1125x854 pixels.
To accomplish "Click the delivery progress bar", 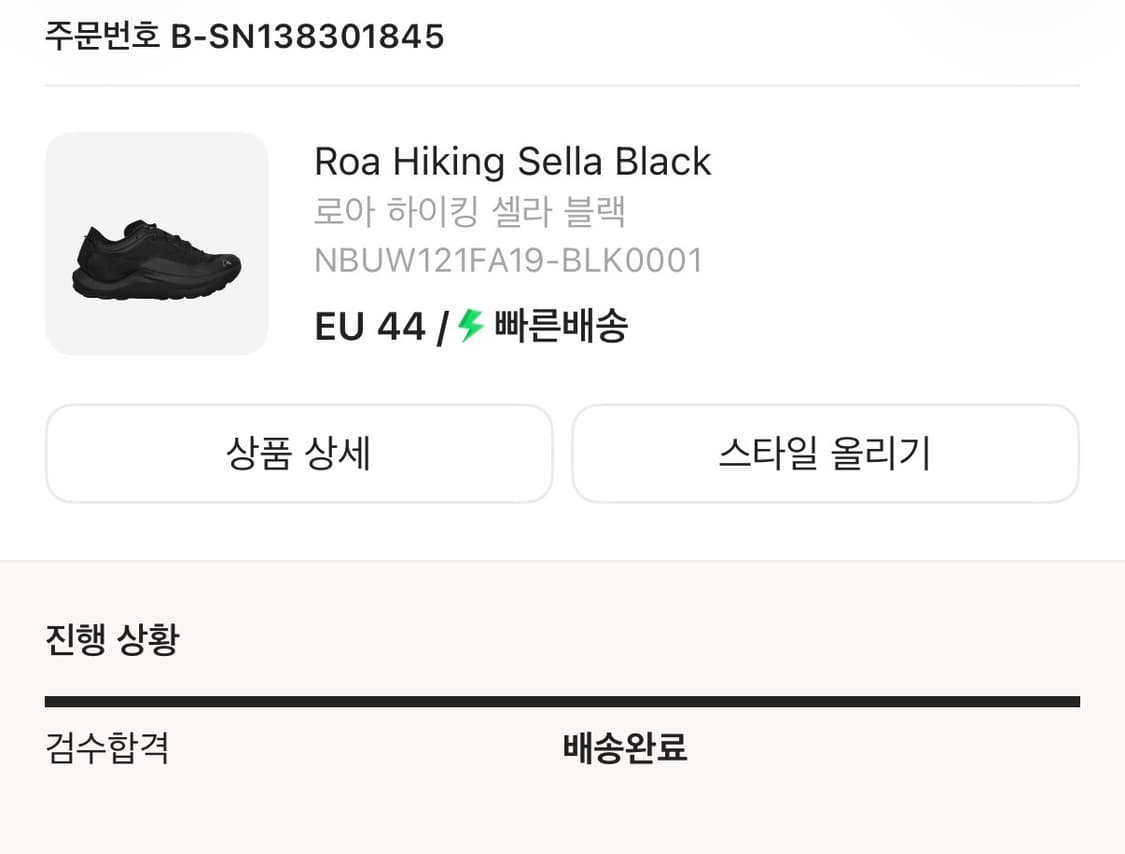I will pyautogui.click(x=562, y=701).
